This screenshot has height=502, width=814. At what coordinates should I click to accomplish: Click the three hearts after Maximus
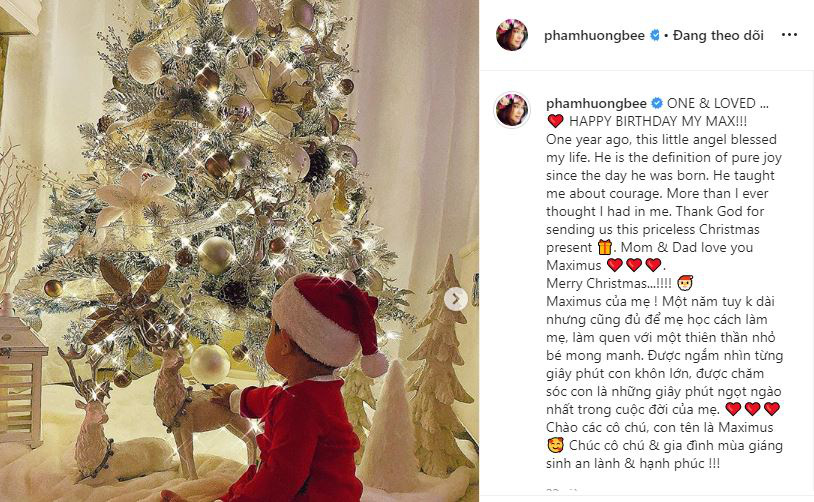[634, 265]
